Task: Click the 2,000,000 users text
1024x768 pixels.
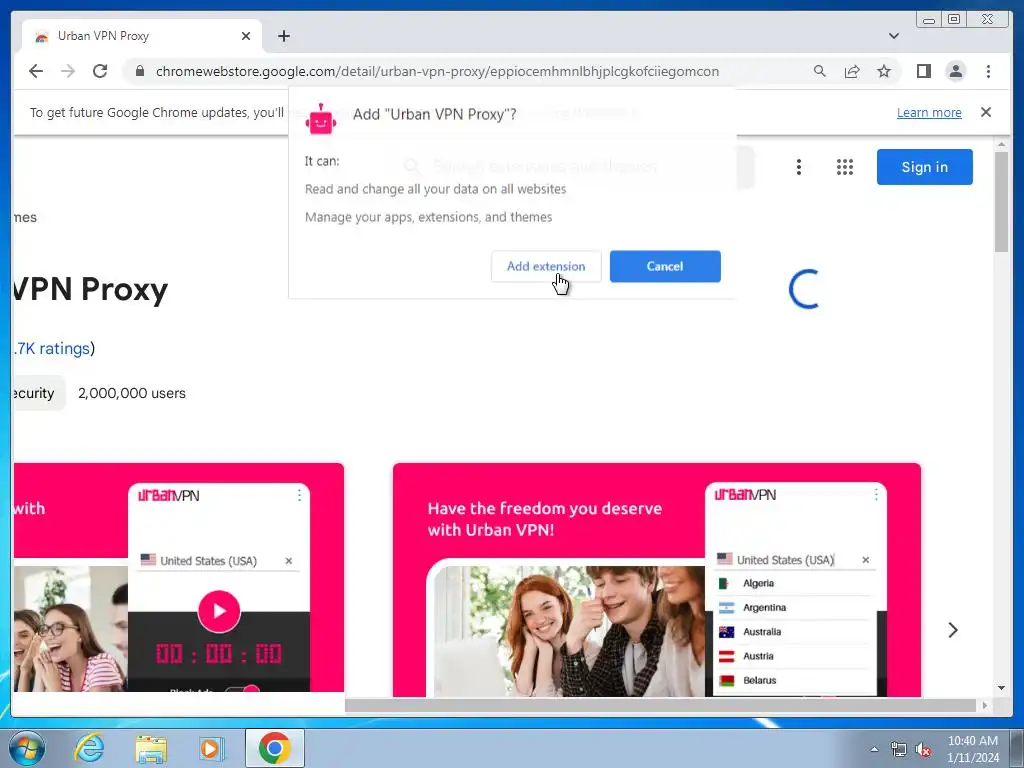Action: point(132,393)
